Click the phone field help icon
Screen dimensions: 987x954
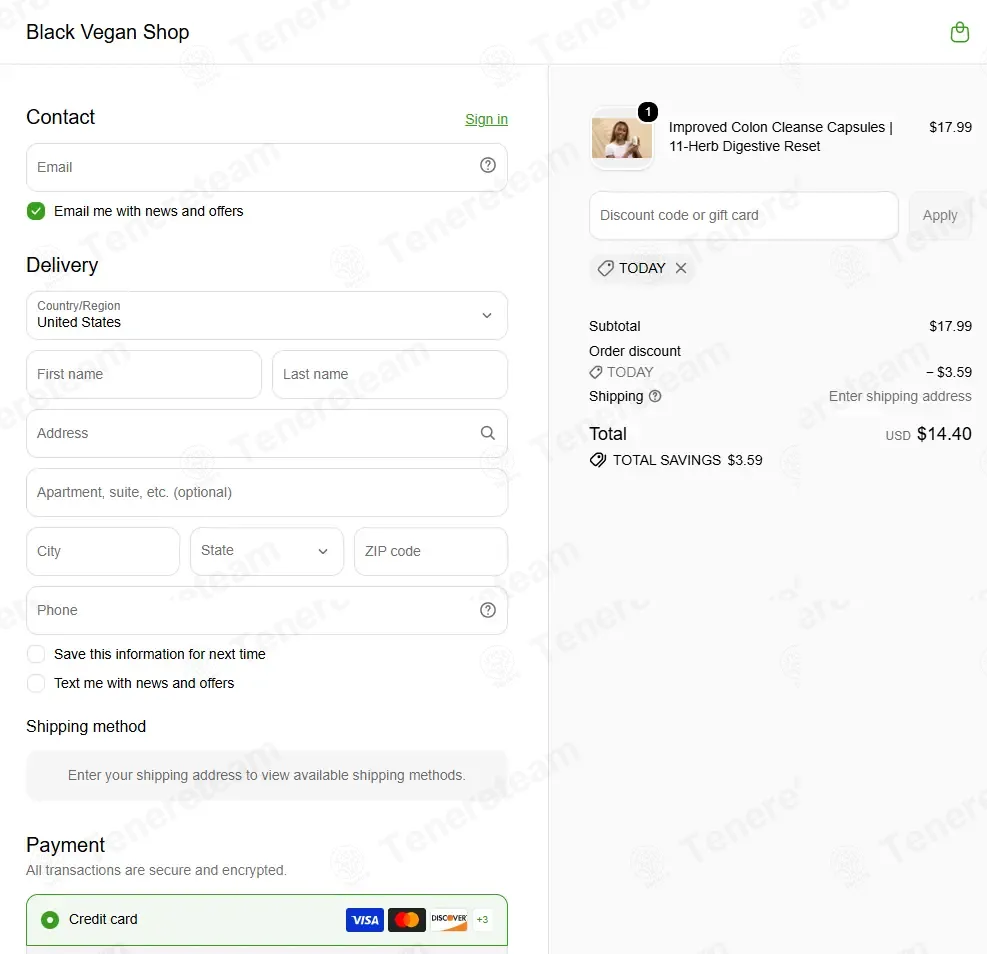click(x=487, y=610)
